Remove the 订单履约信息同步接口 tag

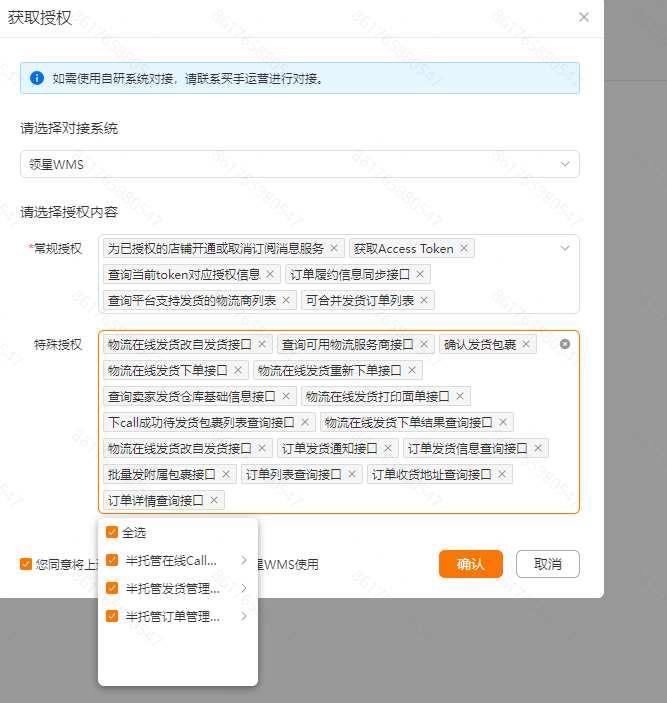pos(420,274)
